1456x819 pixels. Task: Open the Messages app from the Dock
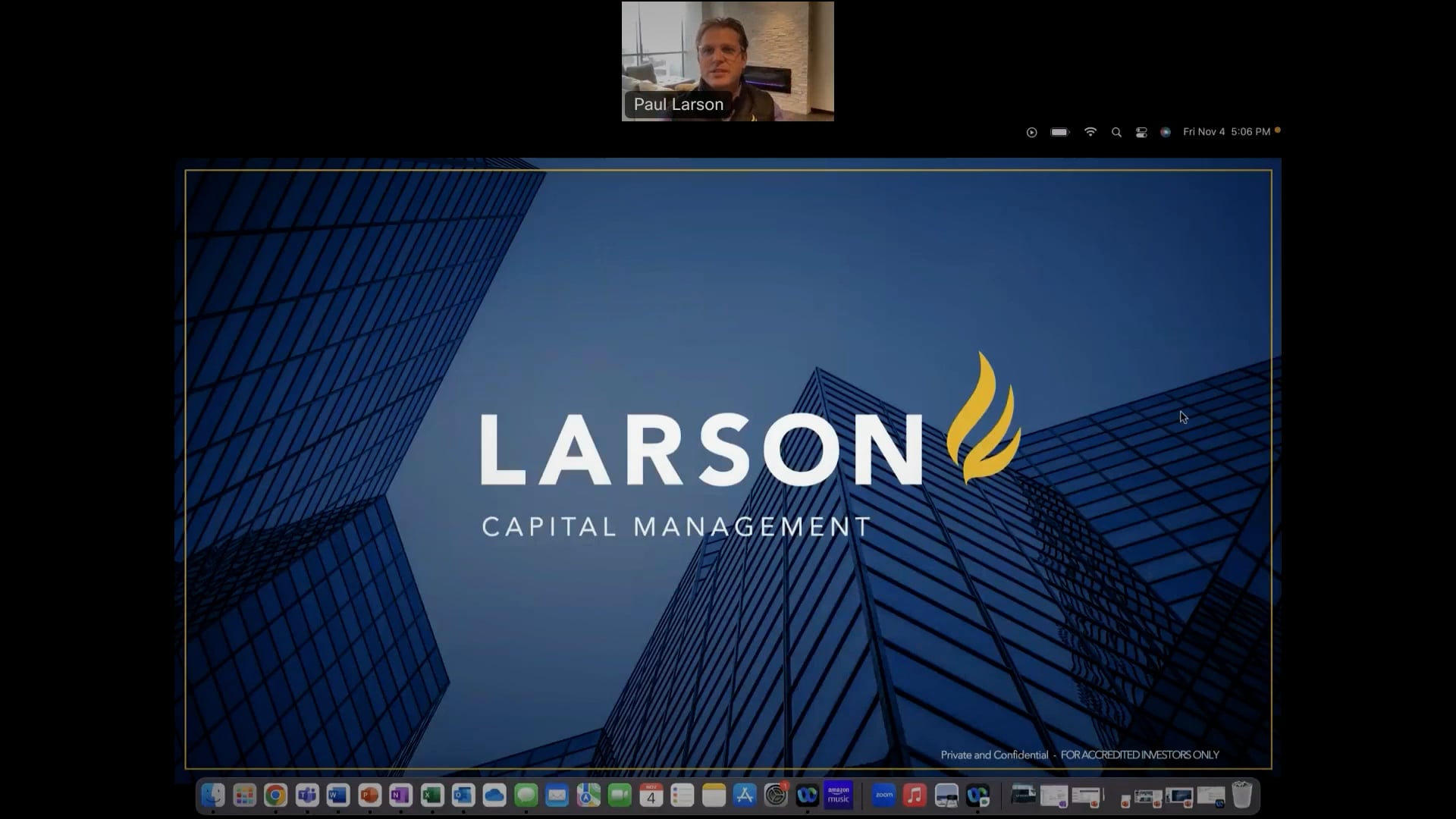[526, 795]
